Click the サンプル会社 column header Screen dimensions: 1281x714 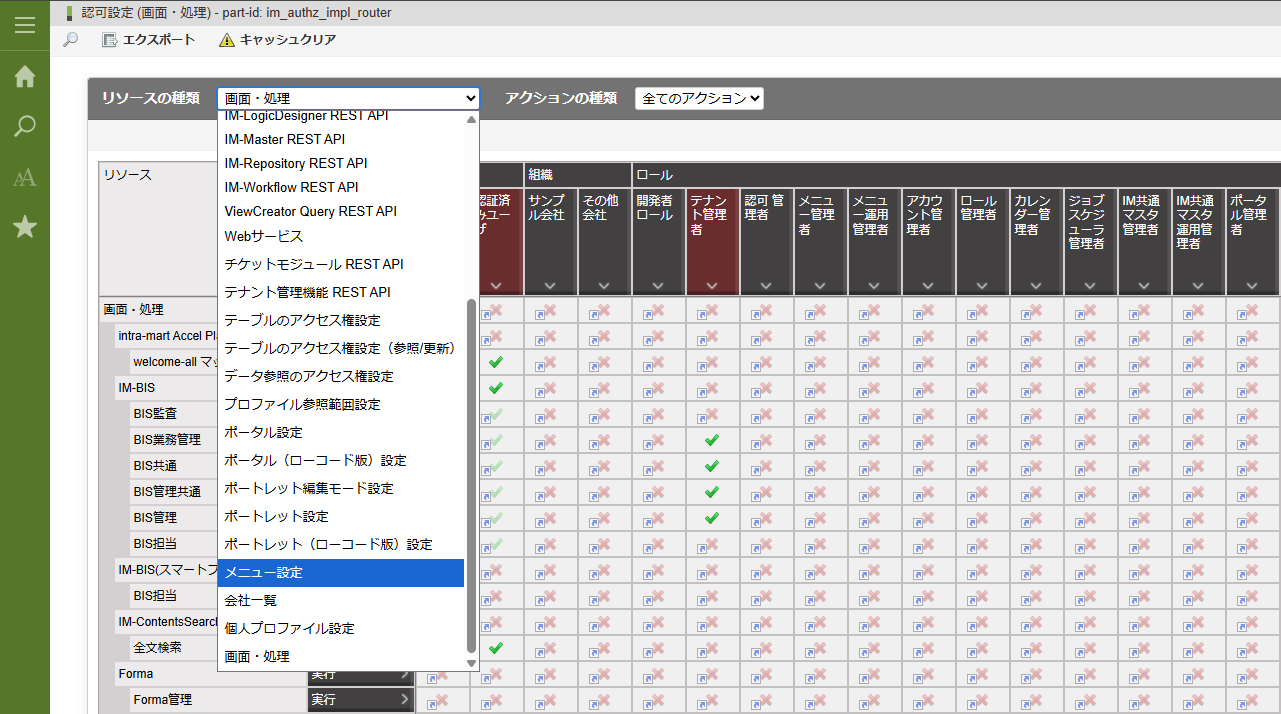tap(550, 208)
